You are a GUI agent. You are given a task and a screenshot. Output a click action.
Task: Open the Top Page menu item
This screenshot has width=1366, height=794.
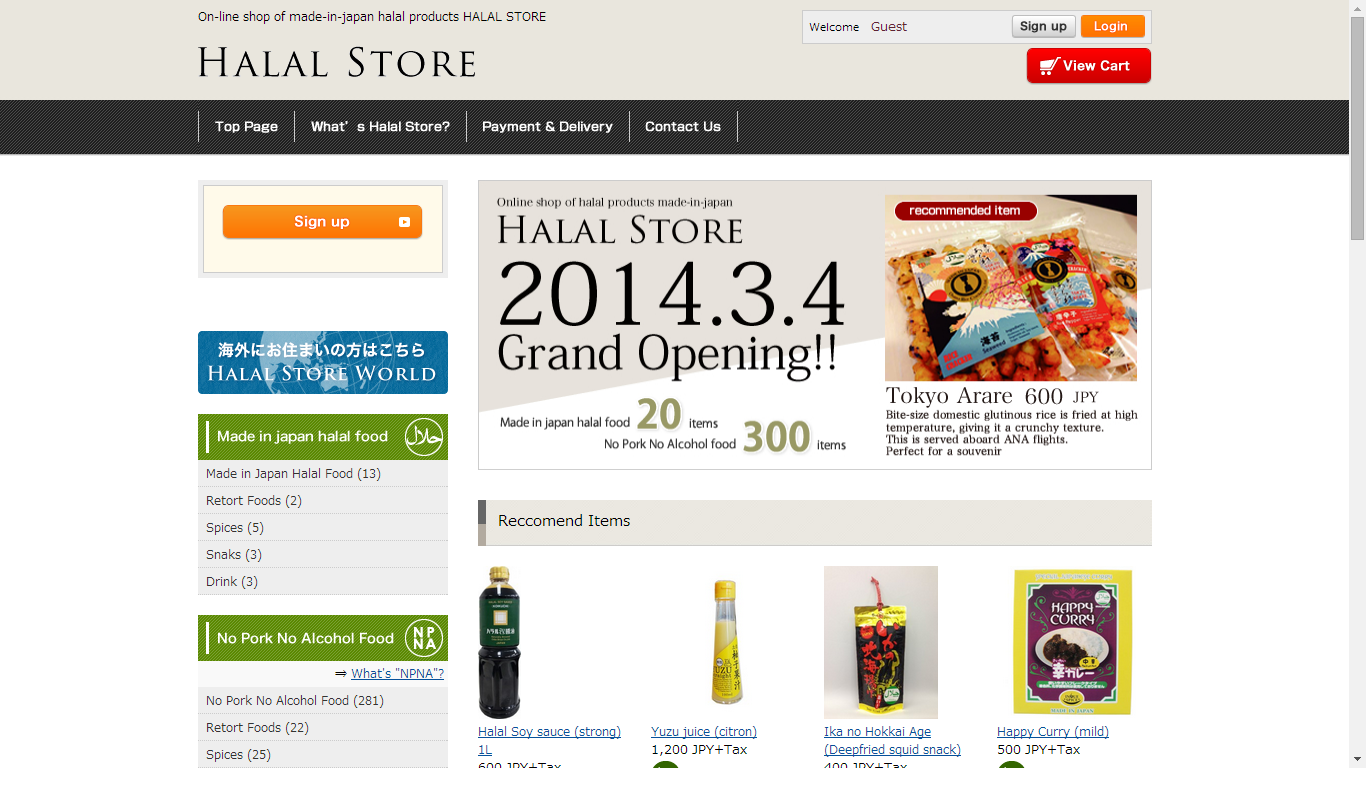[x=245, y=126]
